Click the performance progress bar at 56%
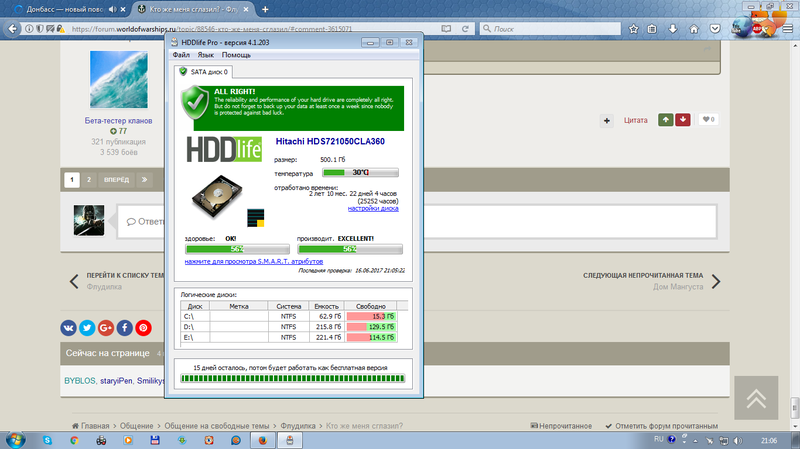Image resolution: width=800 pixels, height=449 pixels. 350,249
